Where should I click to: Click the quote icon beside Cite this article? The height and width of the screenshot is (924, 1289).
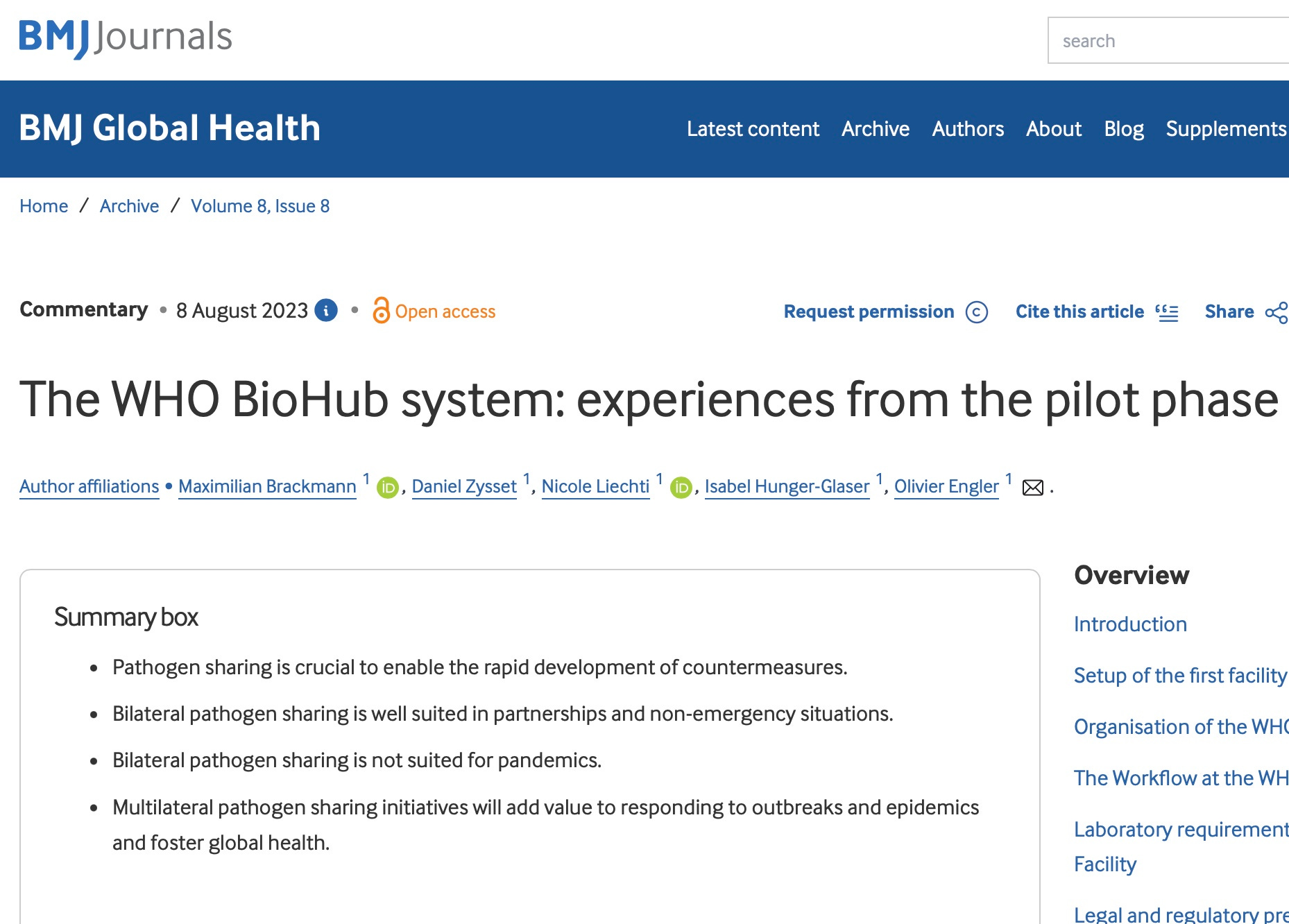[x=1167, y=312]
